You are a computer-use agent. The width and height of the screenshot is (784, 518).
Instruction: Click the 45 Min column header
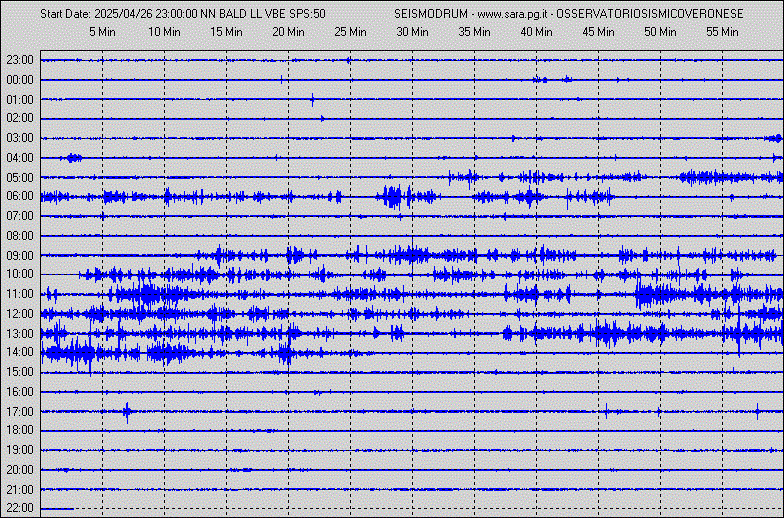(x=598, y=32)
